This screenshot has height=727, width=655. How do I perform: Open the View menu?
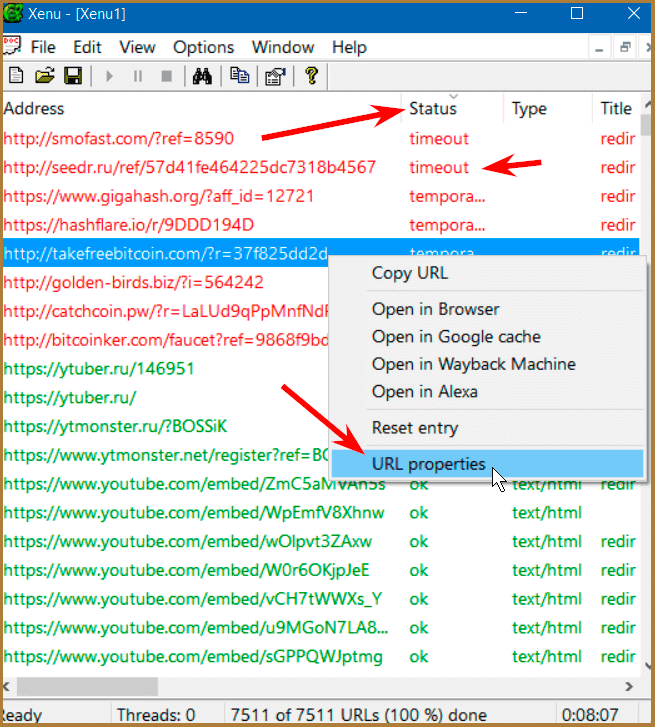click(137, 47)
